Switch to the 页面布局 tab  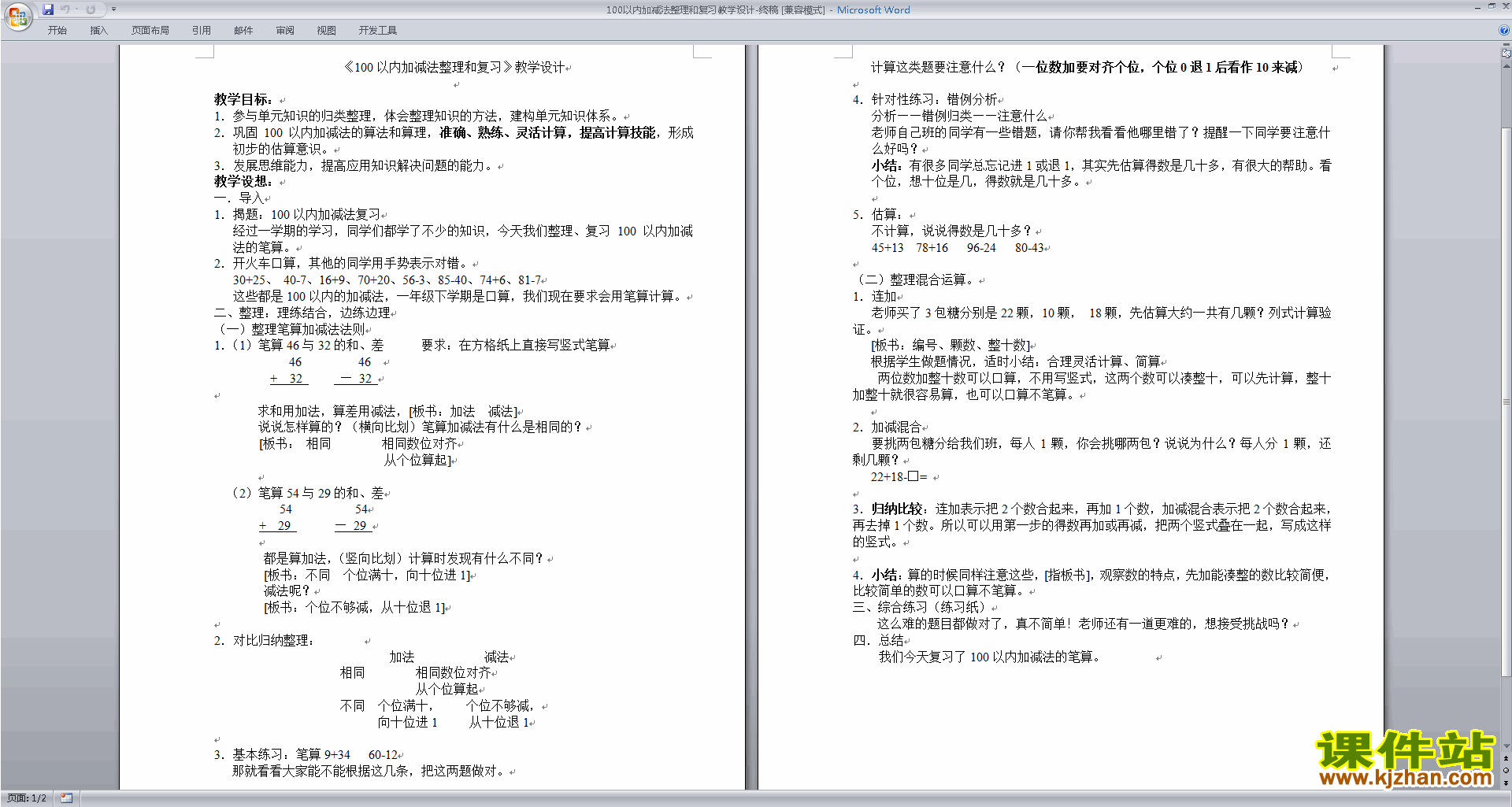coord(150,30)
